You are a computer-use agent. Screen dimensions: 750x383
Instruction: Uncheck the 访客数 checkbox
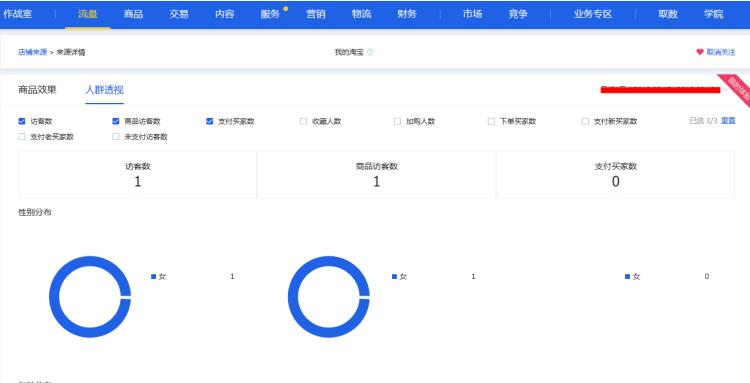click(x=22, y=121)
